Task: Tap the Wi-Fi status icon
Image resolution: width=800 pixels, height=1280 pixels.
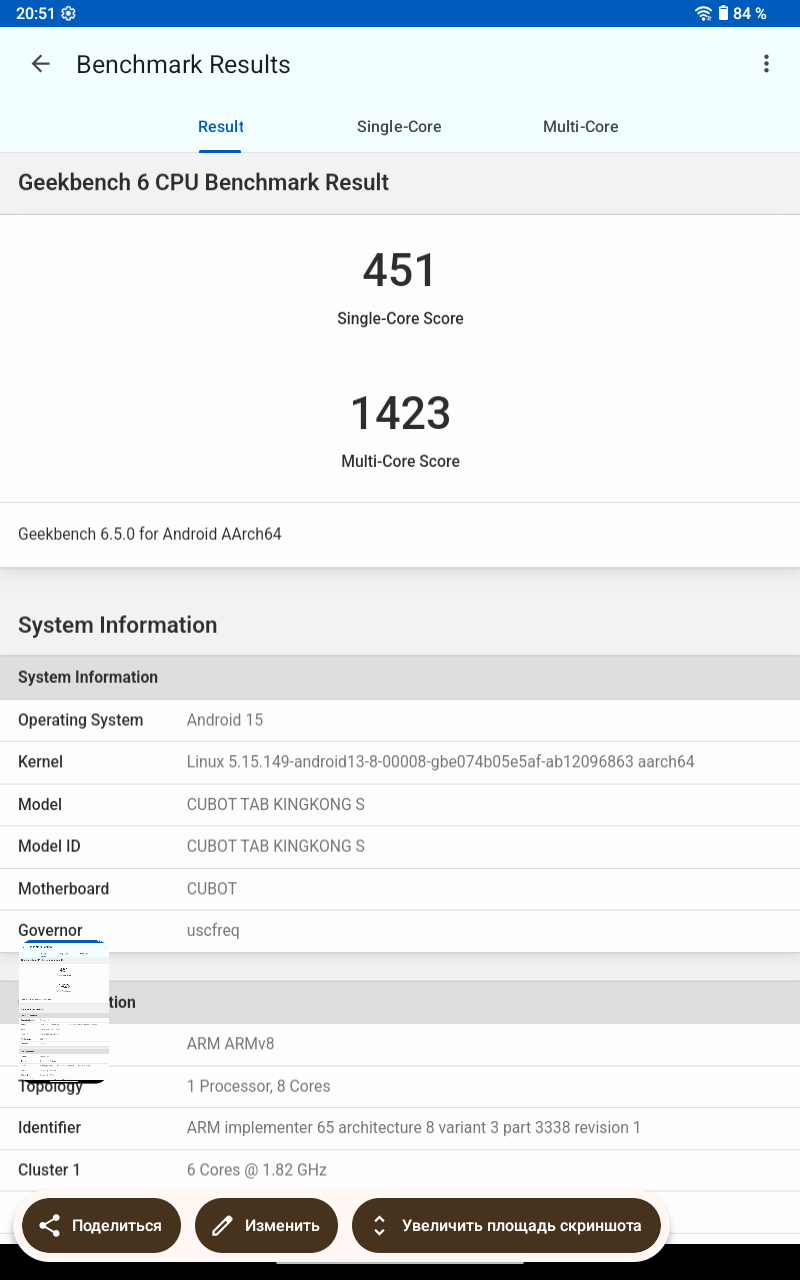Action: click(x=704, y=13)
